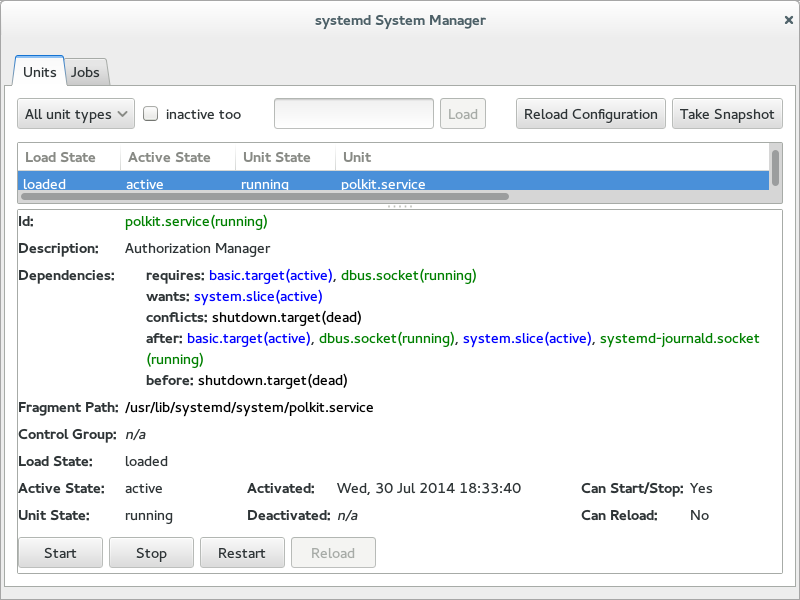Click the vertical scrollbar of unit list
The image size is (800, 600).
[x=775, y=165]
